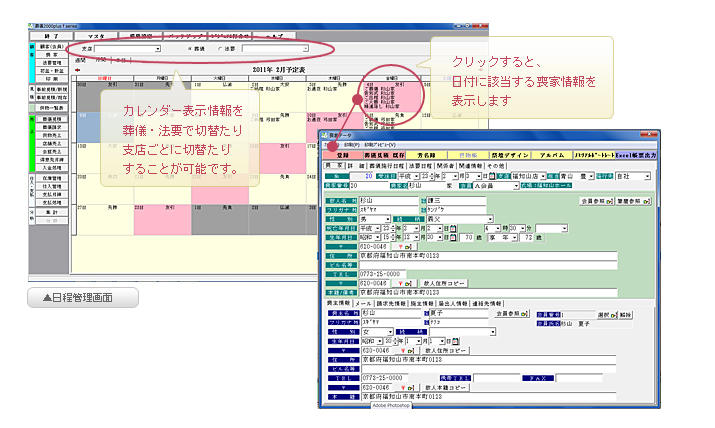Open the 支店 branch dropdown

(x=157, y=48)
